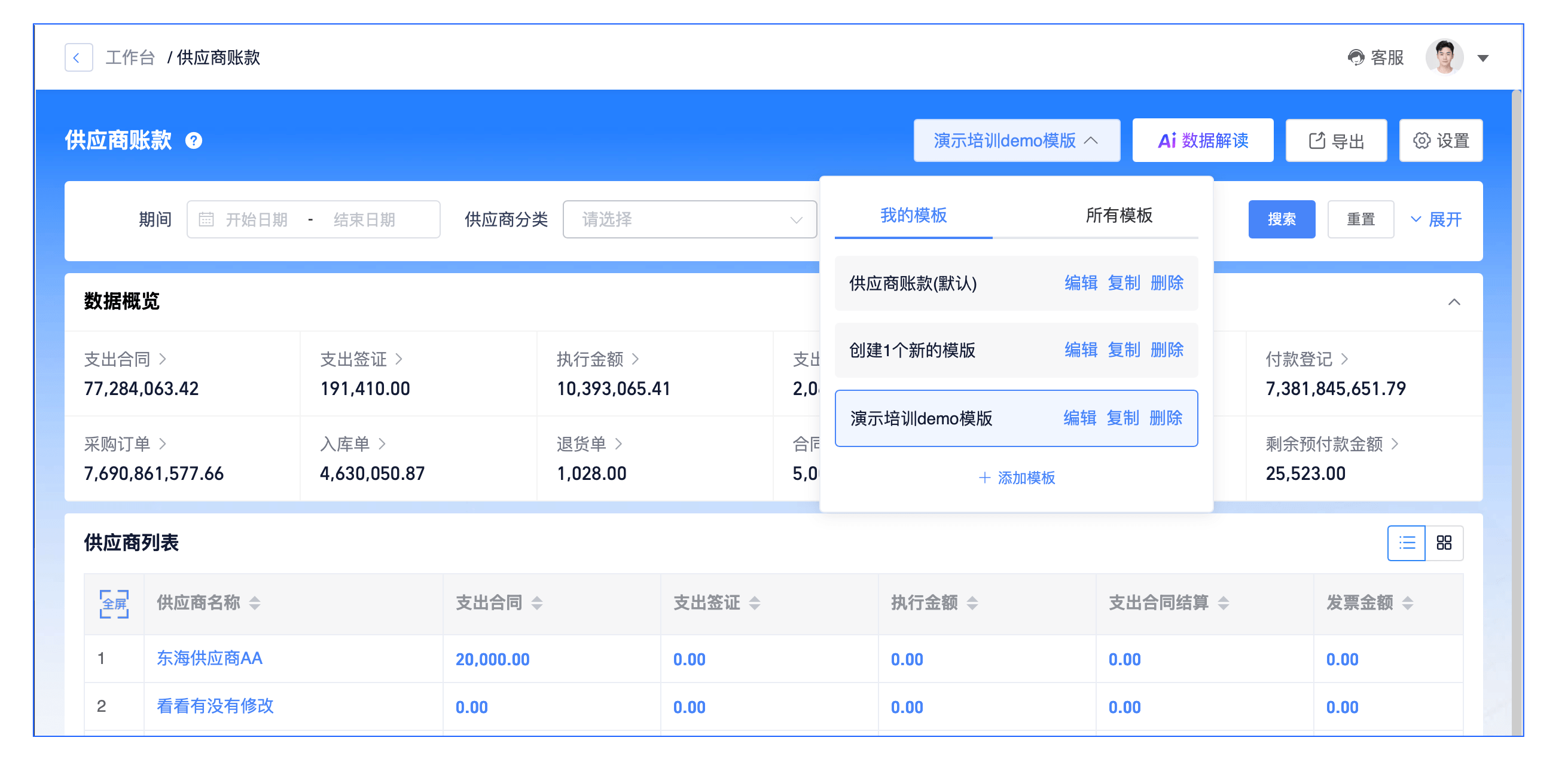This screenshot has height=765, width=1568.
Task: Open the supplier category dropdown
Action: coord(689,219)
